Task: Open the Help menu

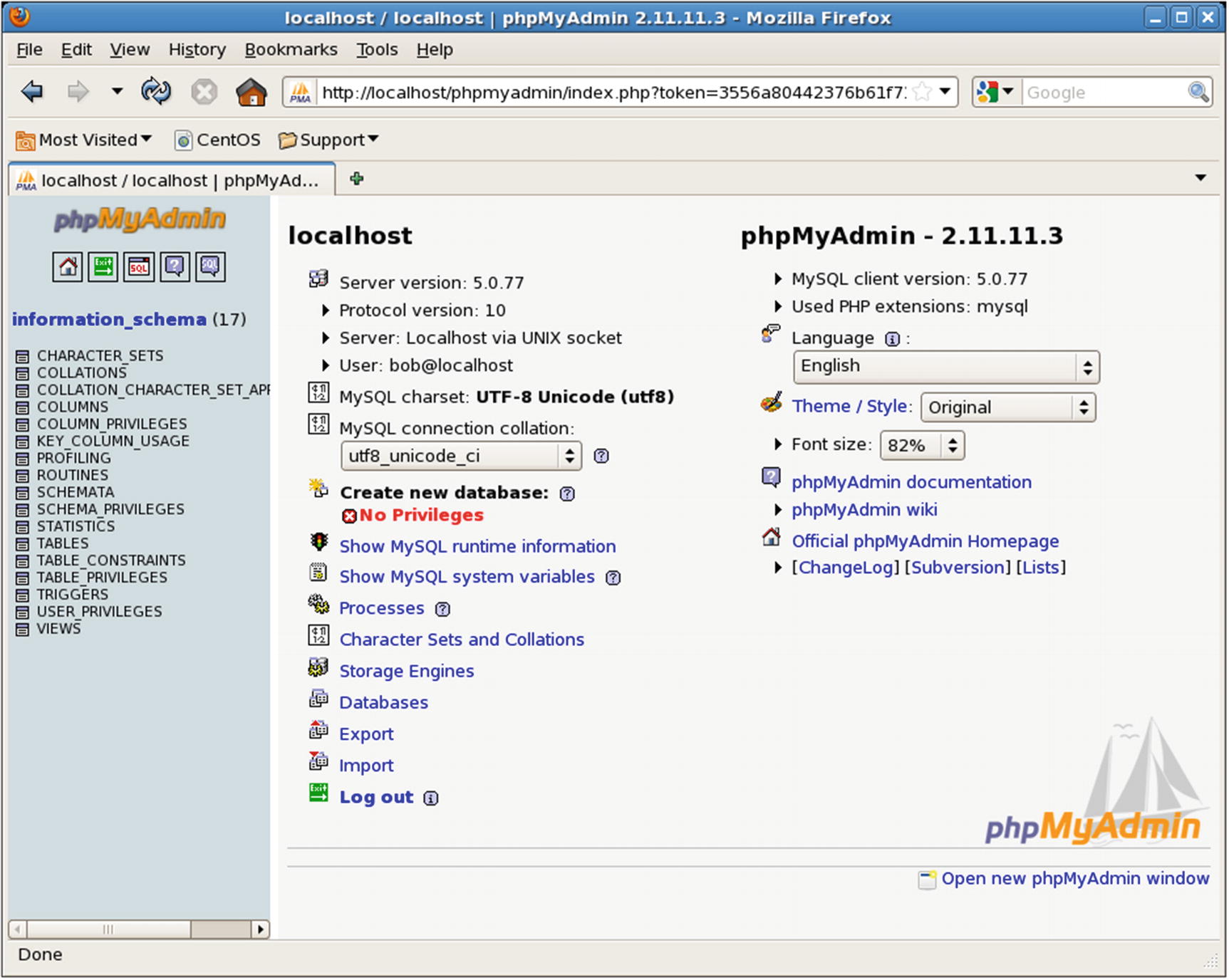Action: coord(435,50)
